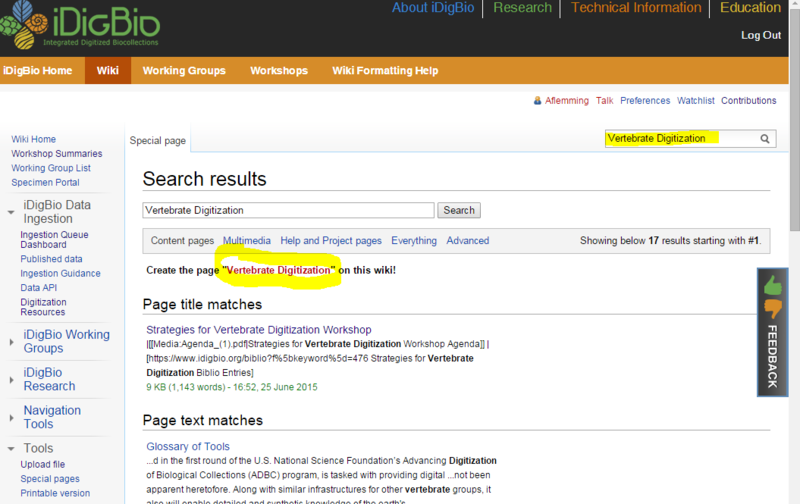Select the Advanced search profile
Screen dimensions: 800x504
click(x=467, y=241)
